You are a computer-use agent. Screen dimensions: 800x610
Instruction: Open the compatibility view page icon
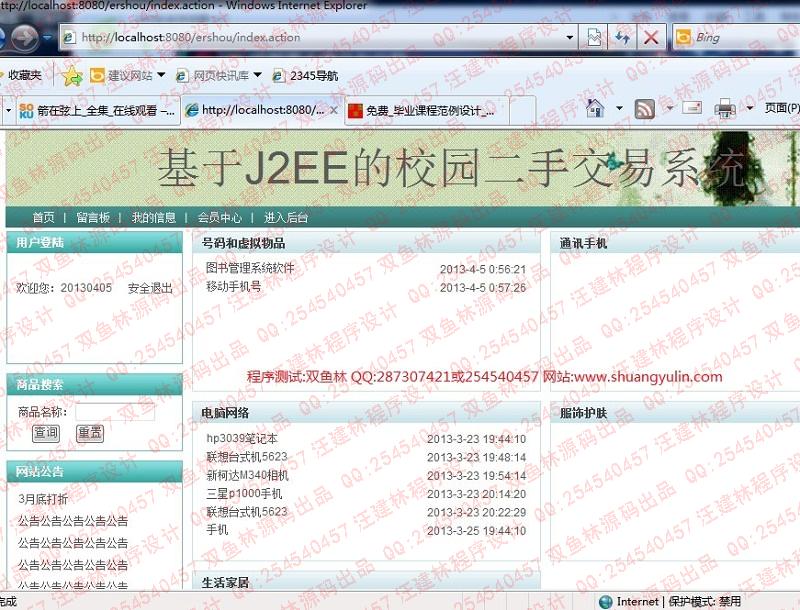593,37
